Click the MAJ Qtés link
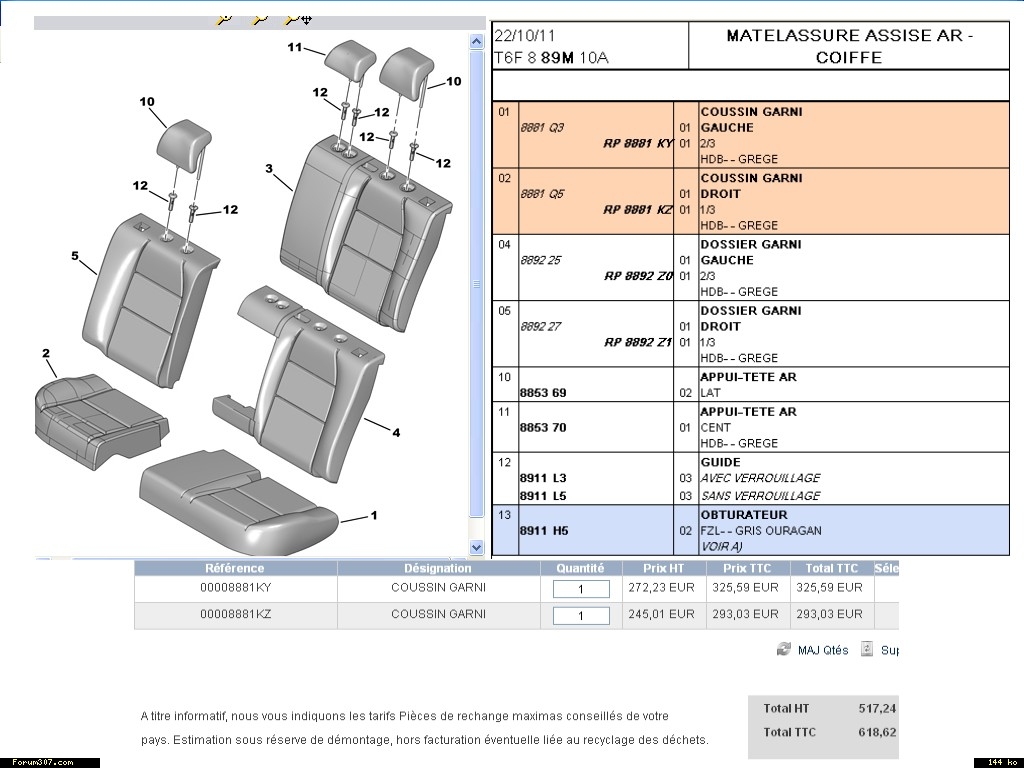Image resolution: width=1024 pixels, height=768 pixels. coord(823,650)
